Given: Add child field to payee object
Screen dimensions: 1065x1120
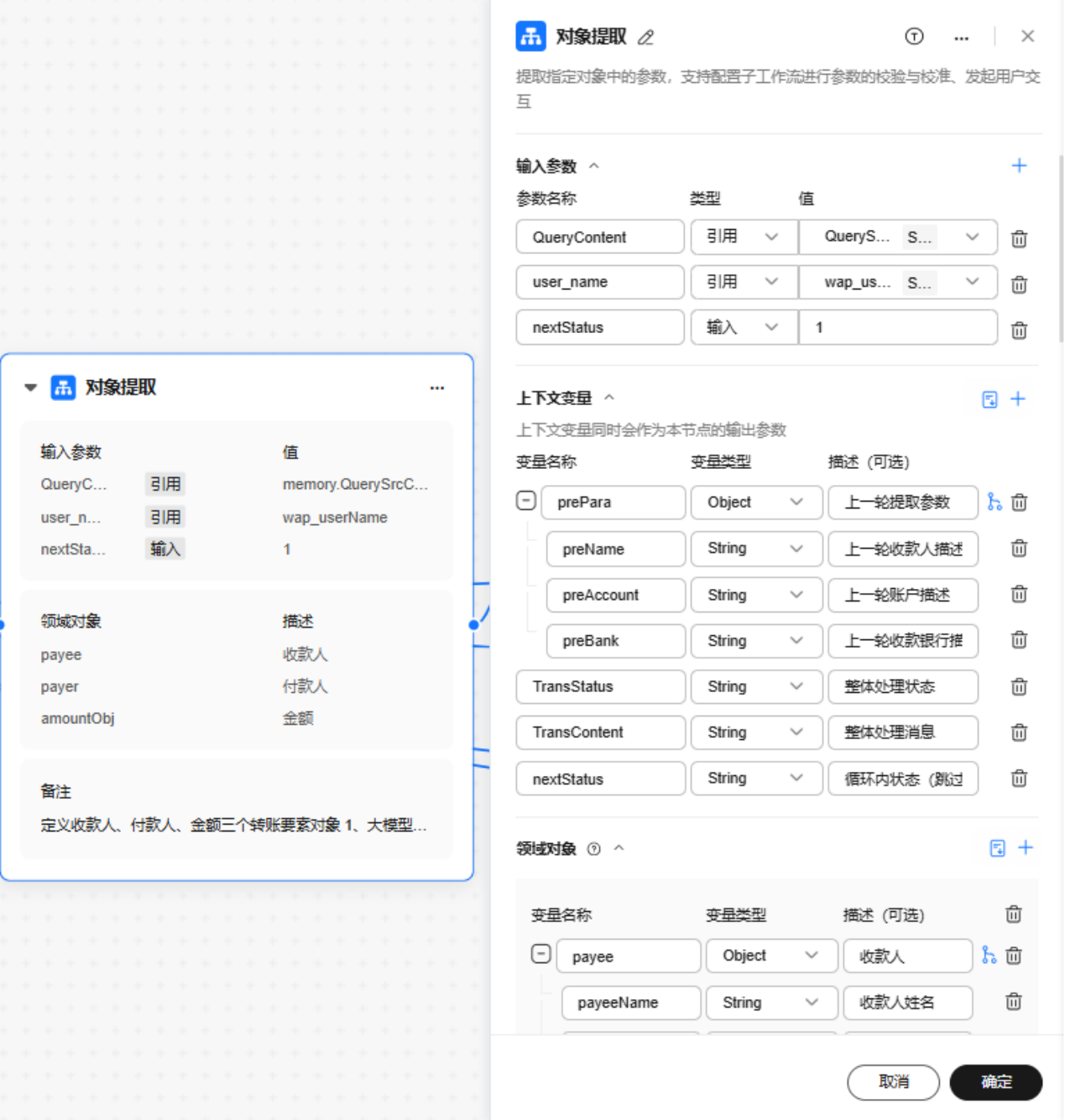Looking at the screenshot, I should point(989,955).
